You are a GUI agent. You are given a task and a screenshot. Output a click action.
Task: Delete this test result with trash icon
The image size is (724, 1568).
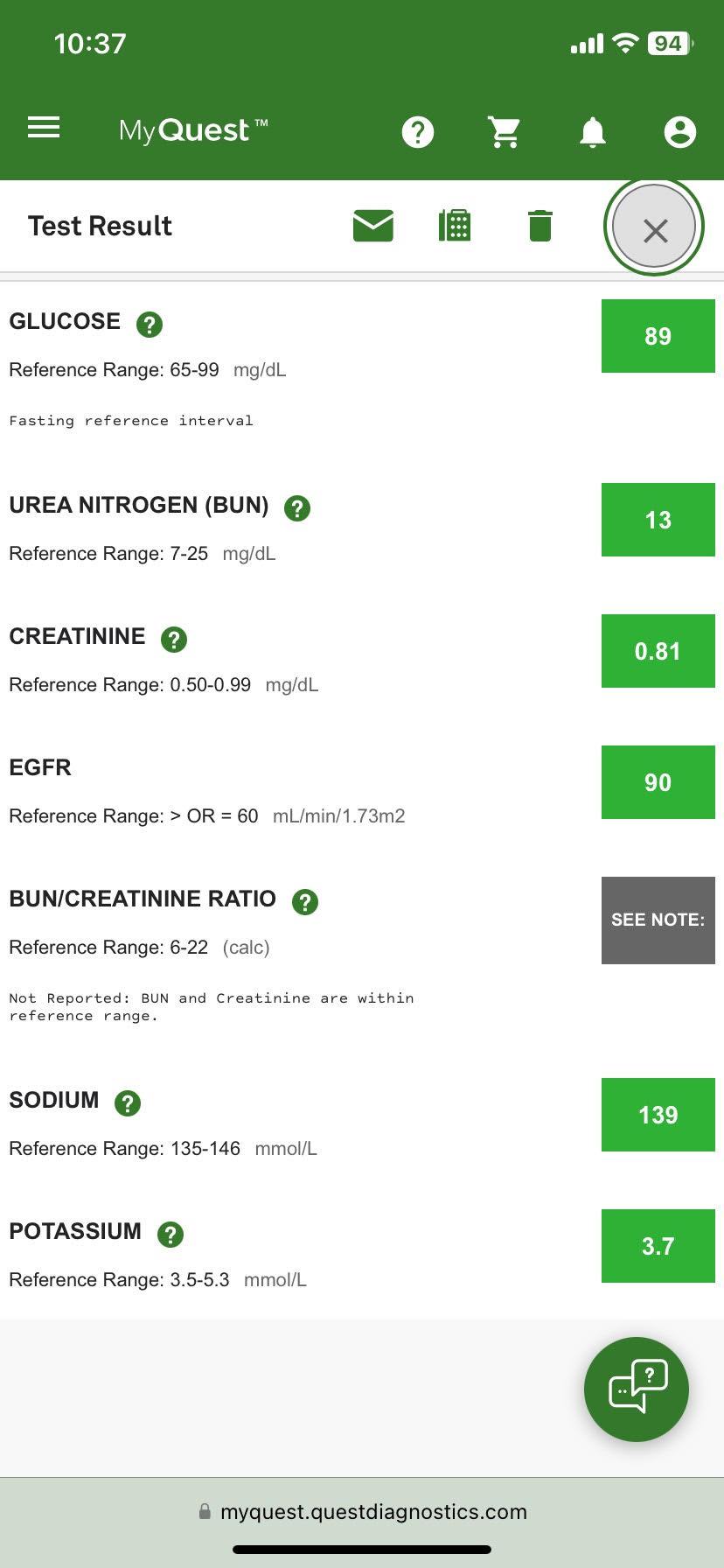(x=540, y=226)
